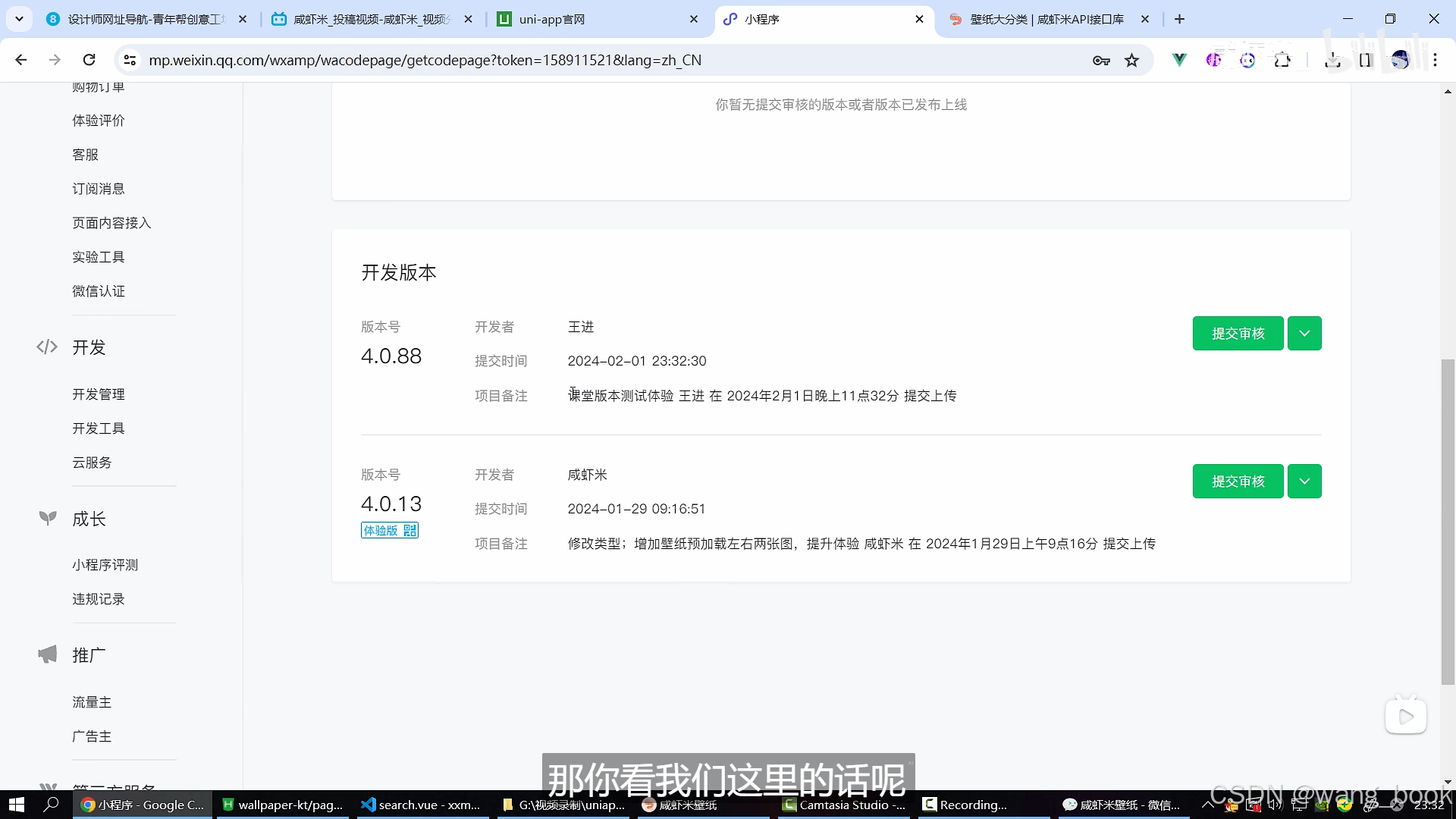1456x819 pixels.
Task: Open 订阅消息 in the sidebar
Action: coord(99,189)
